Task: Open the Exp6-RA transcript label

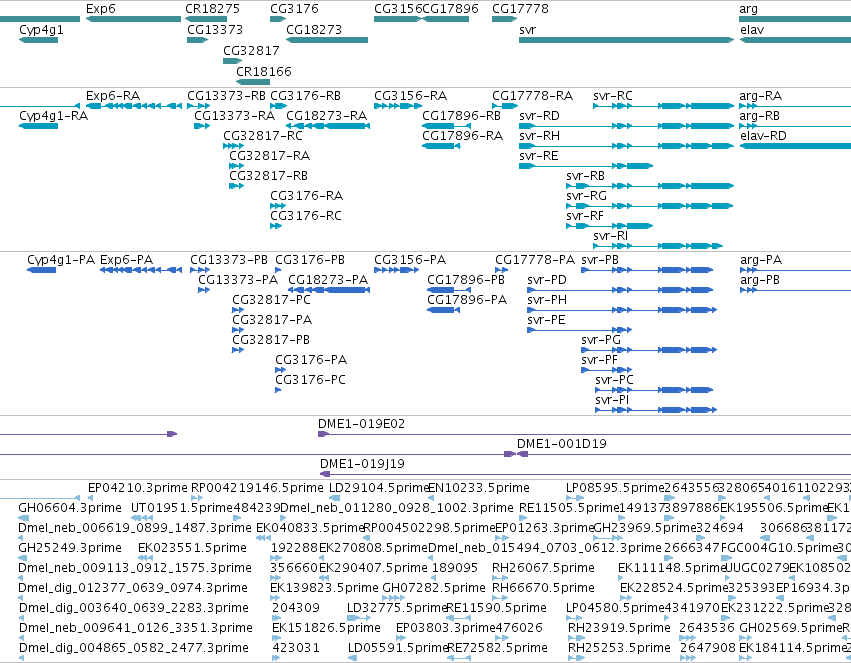Action: click(x=113, y=96)
